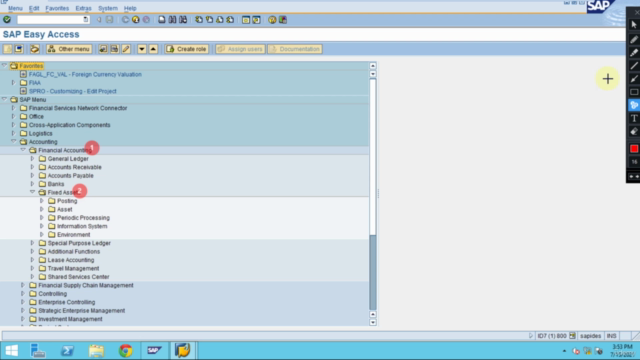Click the scroll down arrow of tree panel
640x360 pixels.
pos(373,322)
